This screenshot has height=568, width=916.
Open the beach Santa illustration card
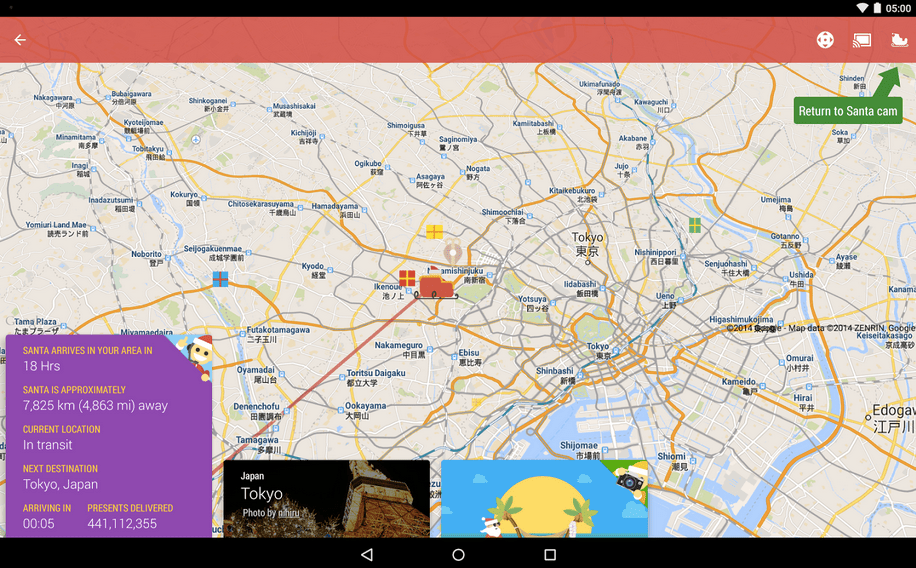544,498
